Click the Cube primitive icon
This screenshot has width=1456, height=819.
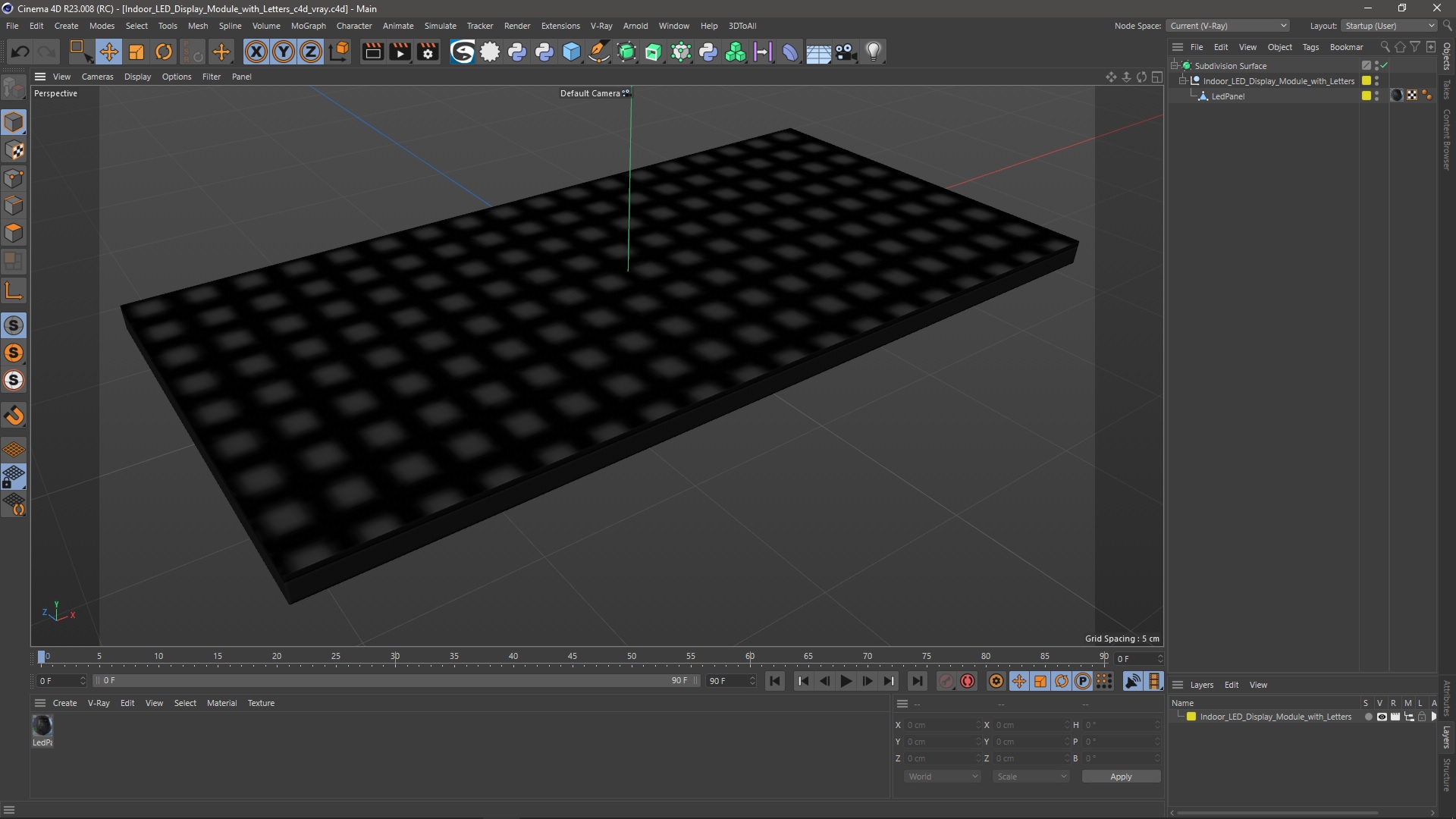(x=572, y=52)
